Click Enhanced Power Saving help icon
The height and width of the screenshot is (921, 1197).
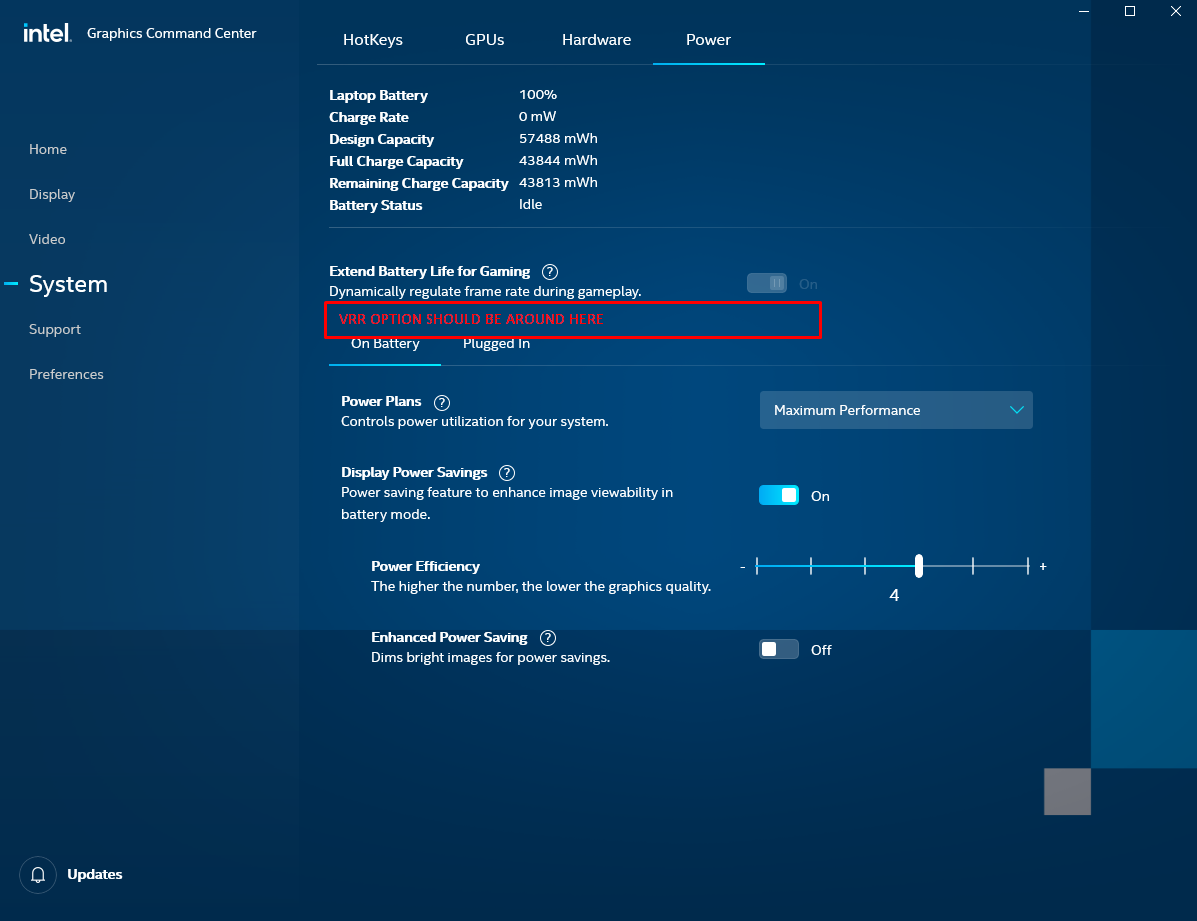pos(547,638)
